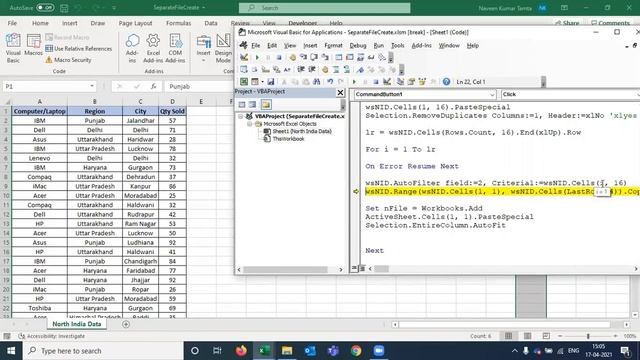Screen dimensions: 640x360
Task: Switch to Page Break Preview in status bar
Action: (546, 336)
